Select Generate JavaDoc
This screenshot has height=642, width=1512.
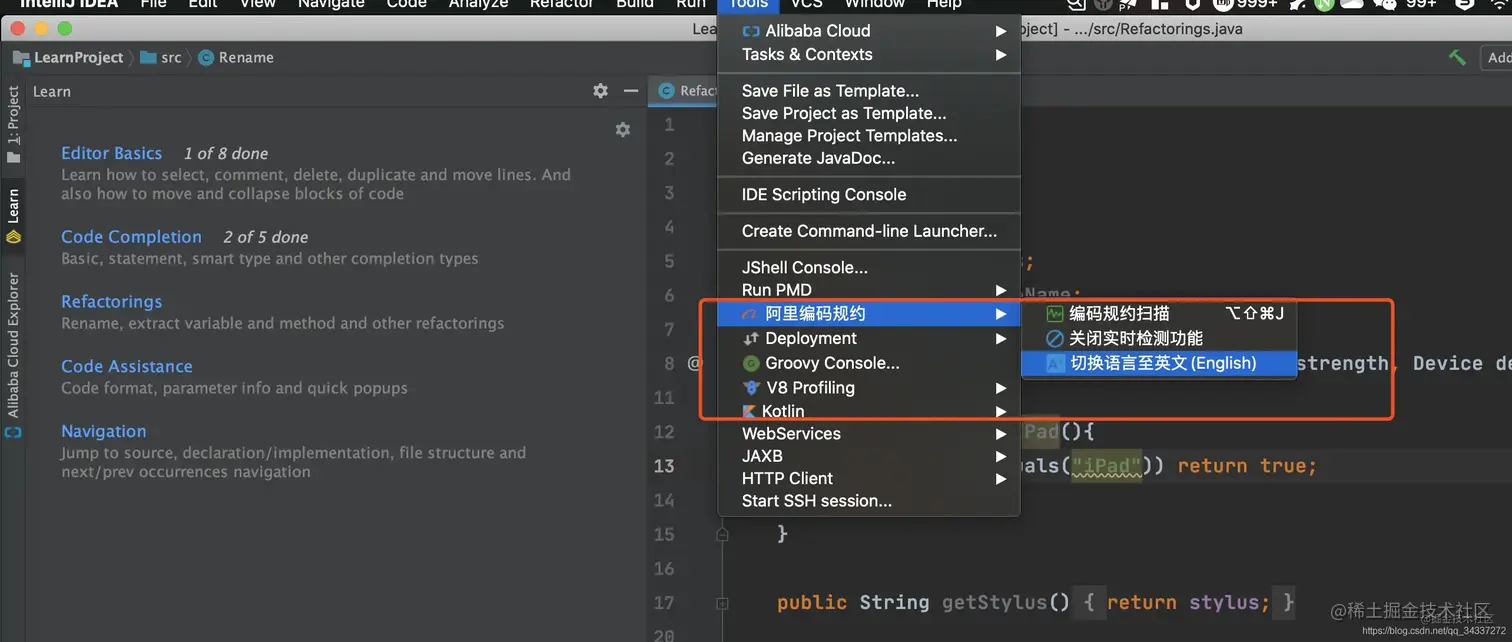coord(869,158)
